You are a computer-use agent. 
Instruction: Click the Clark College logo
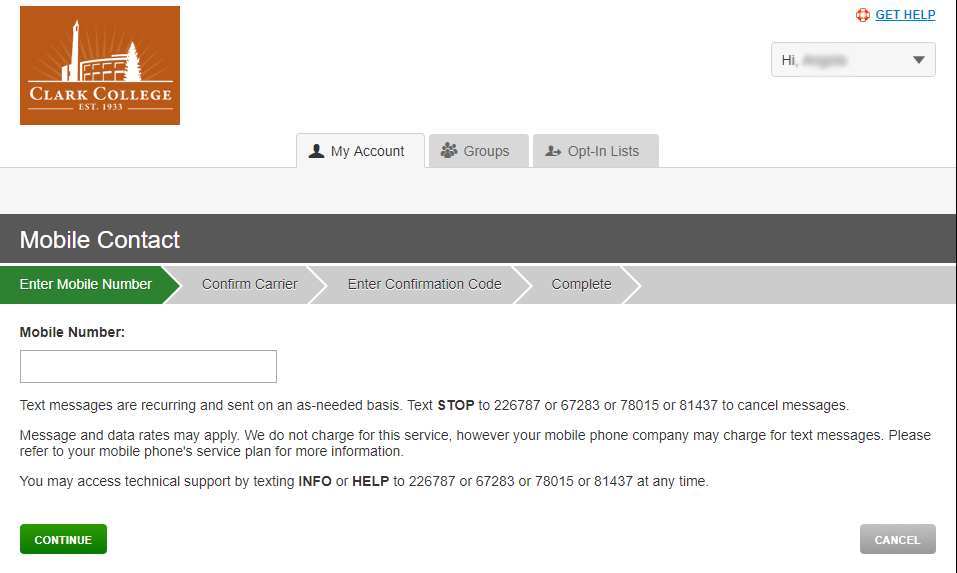pos(99,65)
